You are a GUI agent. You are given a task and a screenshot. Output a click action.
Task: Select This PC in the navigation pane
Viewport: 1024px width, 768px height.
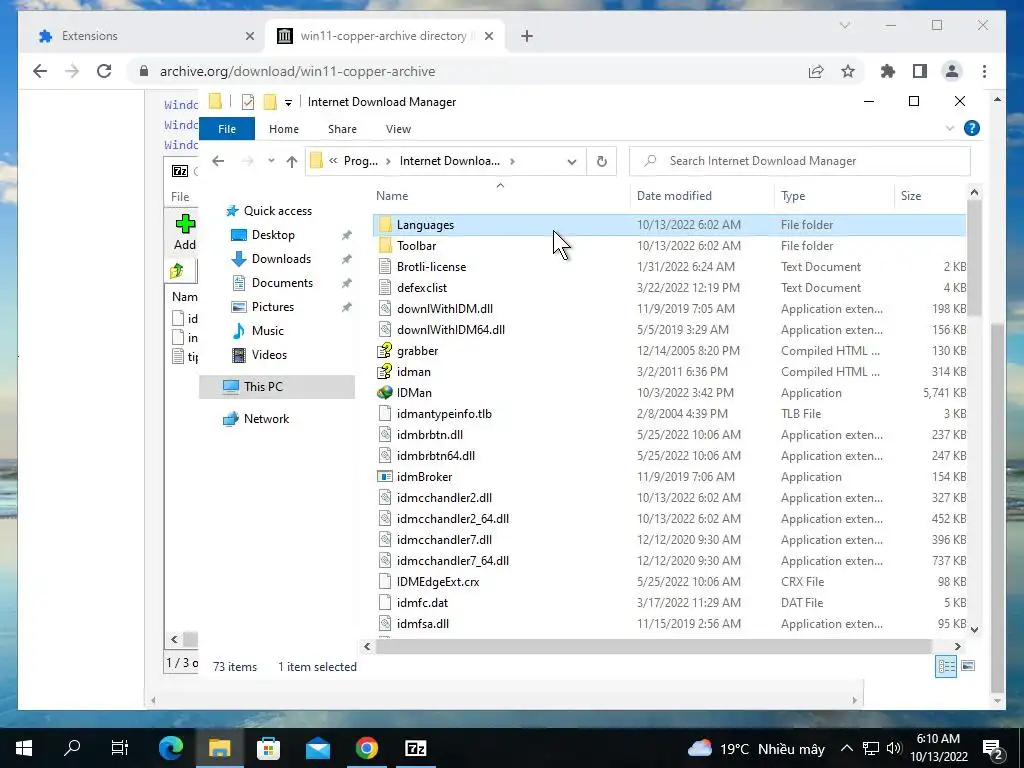point(277,387)
